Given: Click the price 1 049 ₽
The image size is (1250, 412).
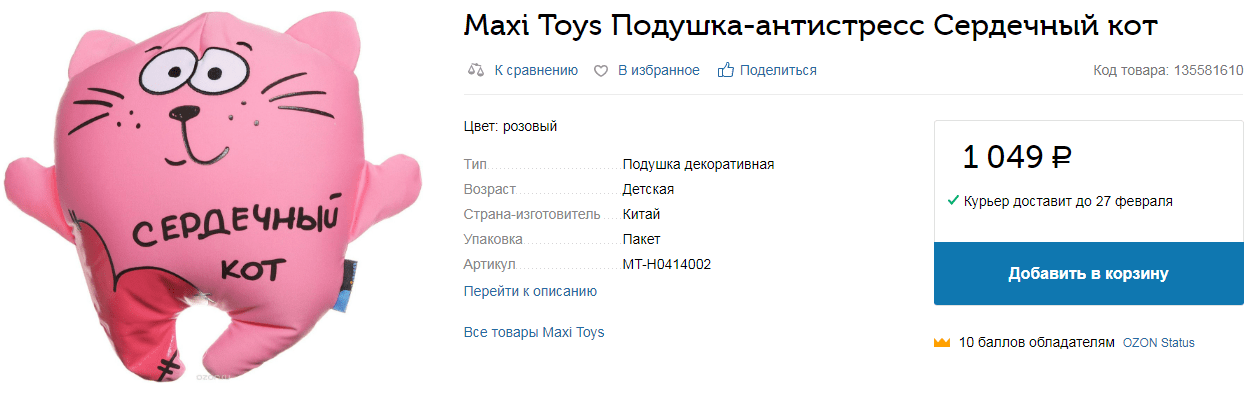Looking at the screenshot, I should click(x=1017, y=157).
